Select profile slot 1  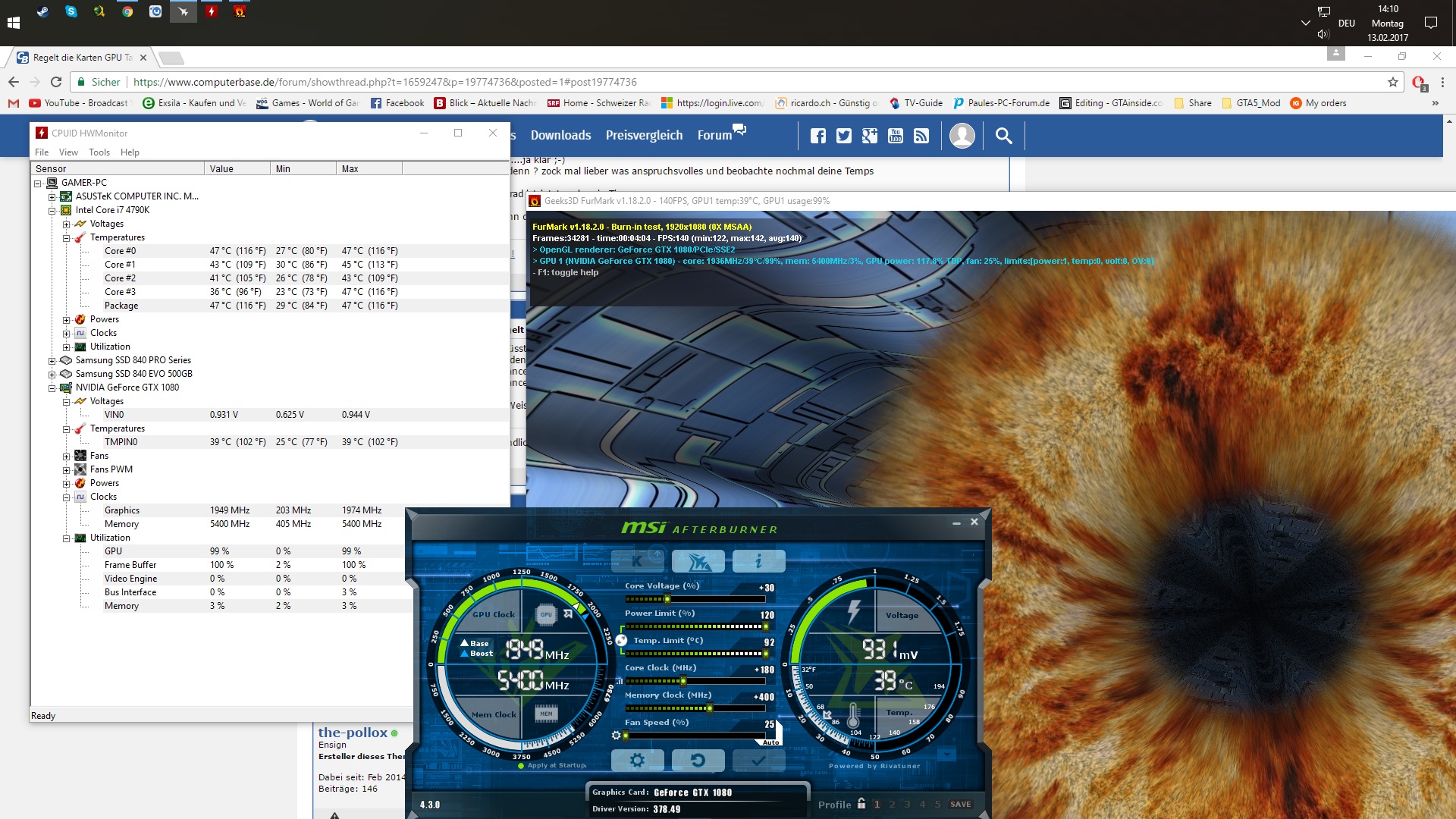(x=877, y=805)
